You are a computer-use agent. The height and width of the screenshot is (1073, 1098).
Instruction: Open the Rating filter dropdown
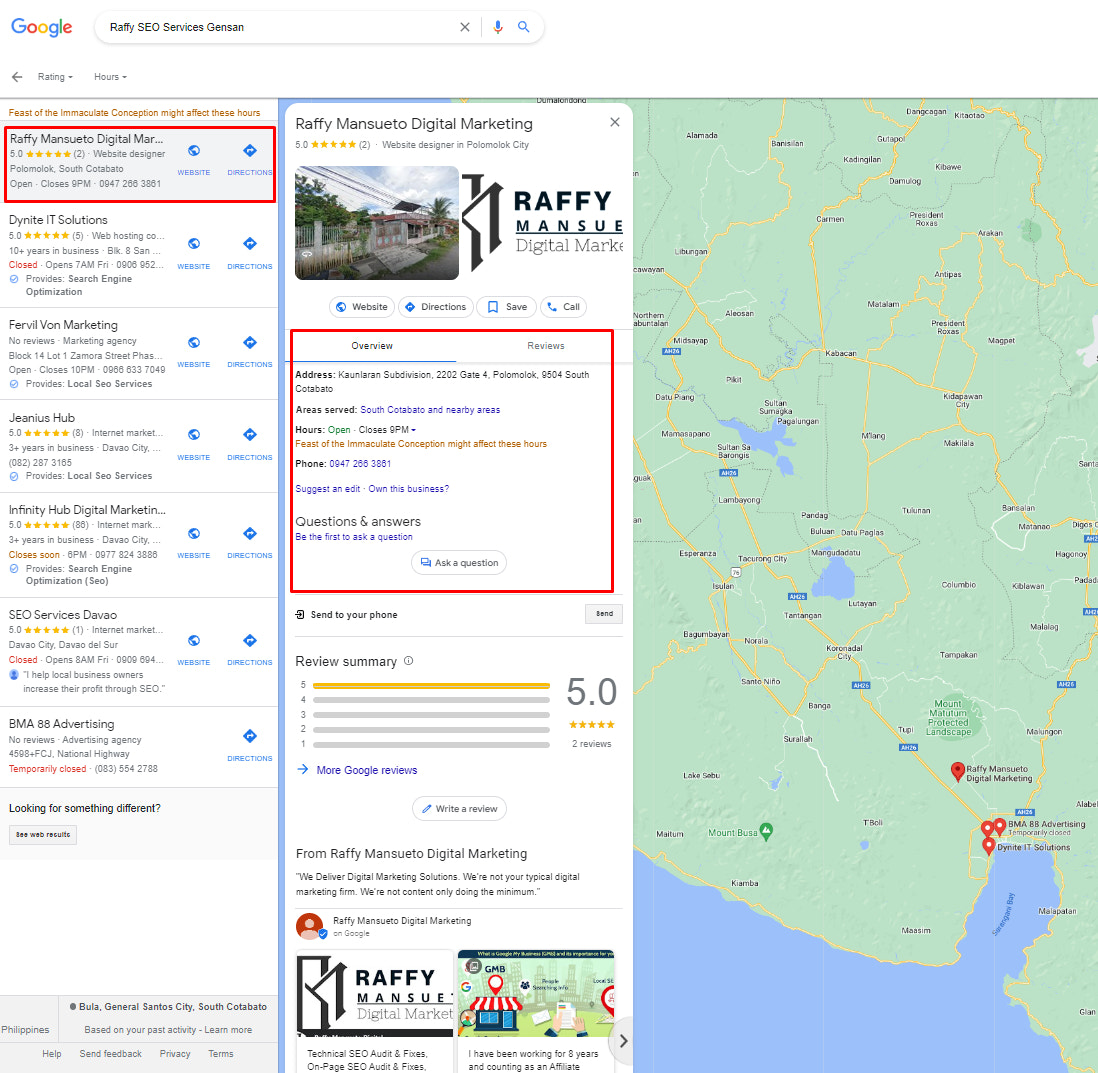pos(55,77)
